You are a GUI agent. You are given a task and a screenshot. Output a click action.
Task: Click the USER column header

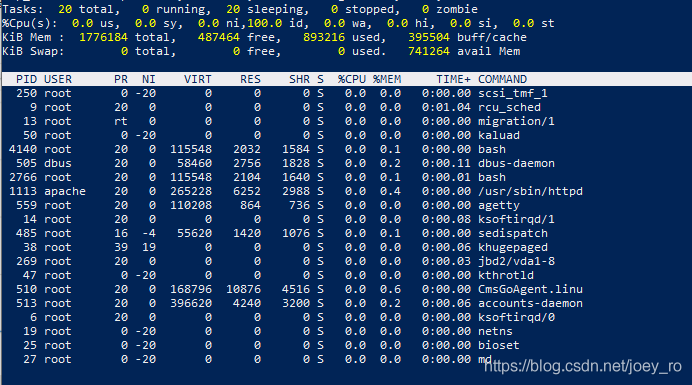[x=58, y=79]
